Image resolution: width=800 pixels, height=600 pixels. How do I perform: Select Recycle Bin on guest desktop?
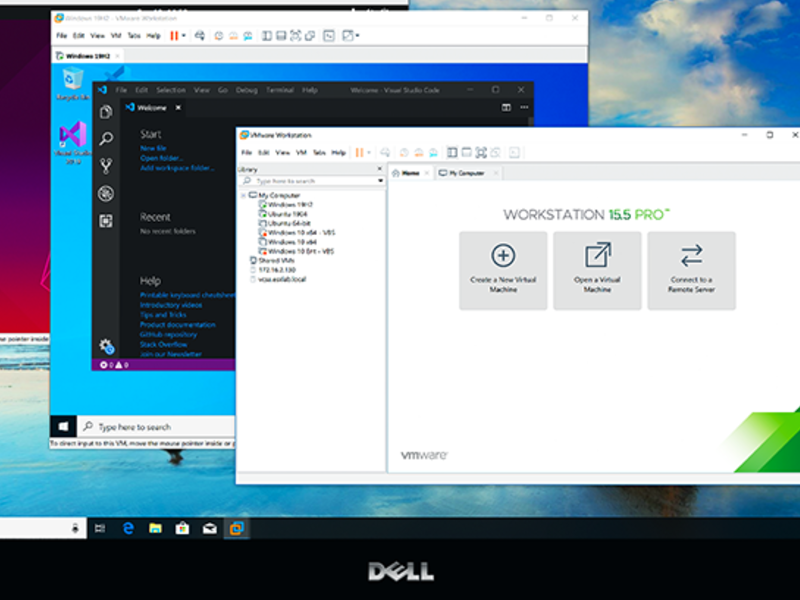(x=73, y=84)
